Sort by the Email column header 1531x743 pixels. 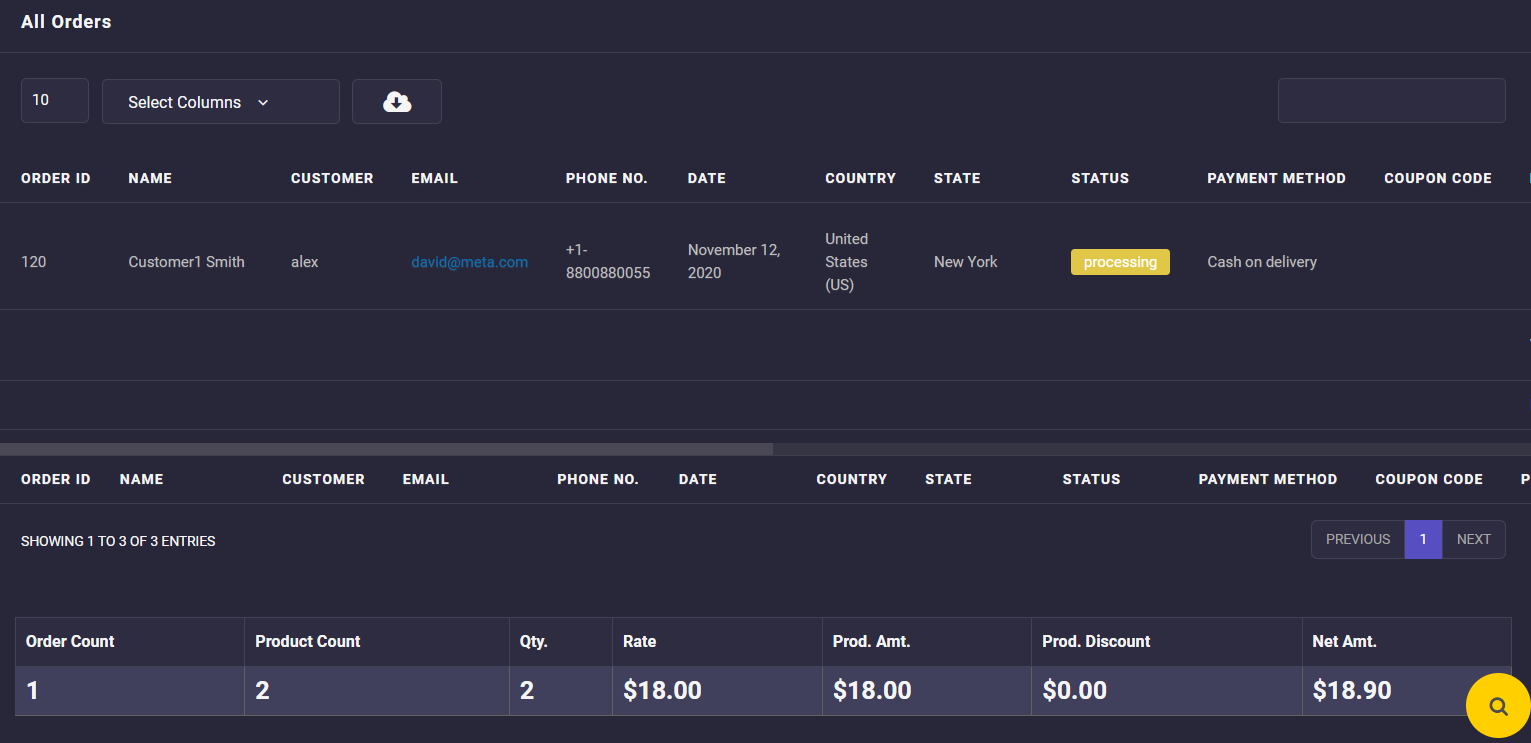tap(434, 178)
